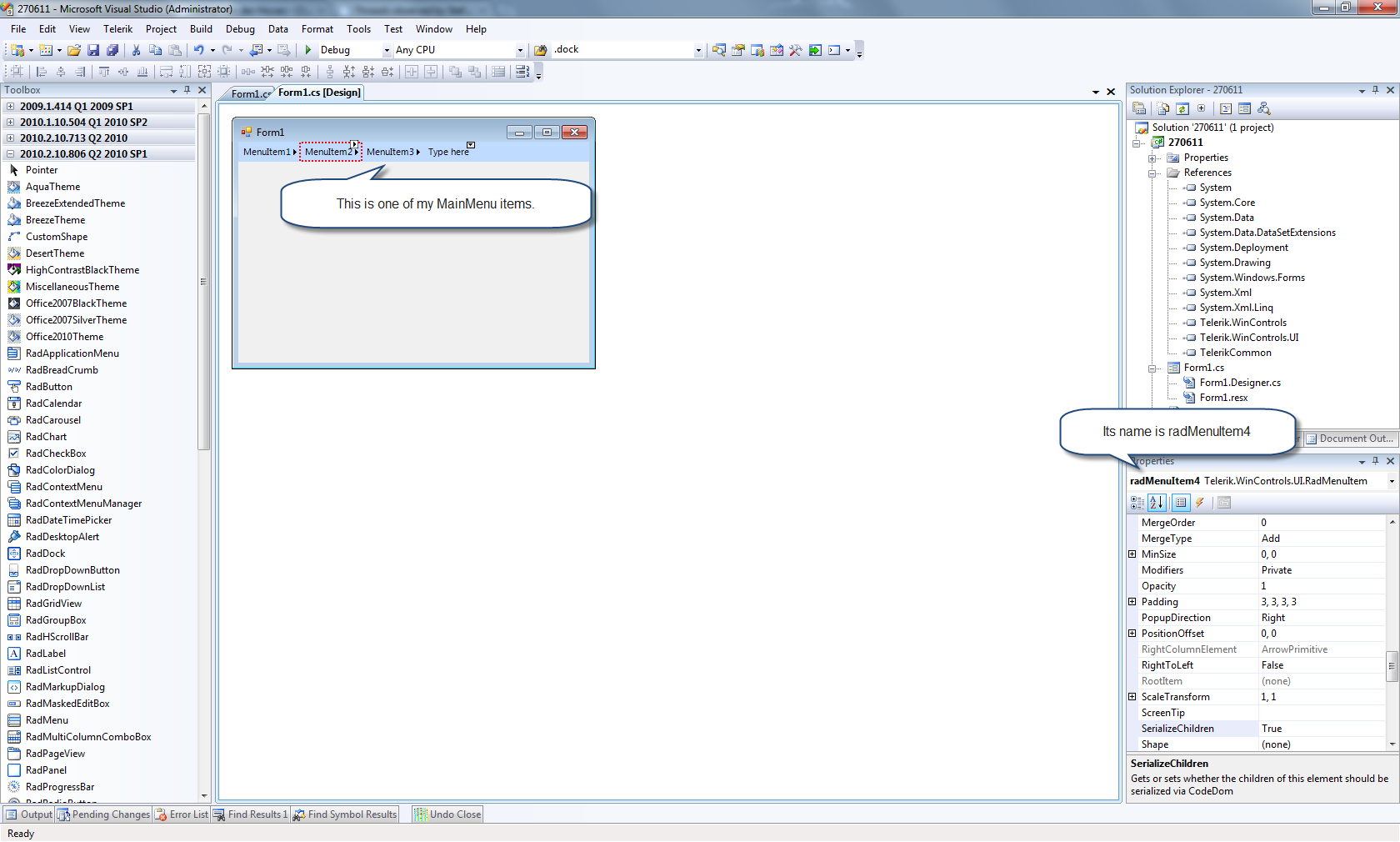Viewport: 1400px width, 842px height.
Task: Show Events with the lightning bolt icon
Action: [x=1200, y=503]
